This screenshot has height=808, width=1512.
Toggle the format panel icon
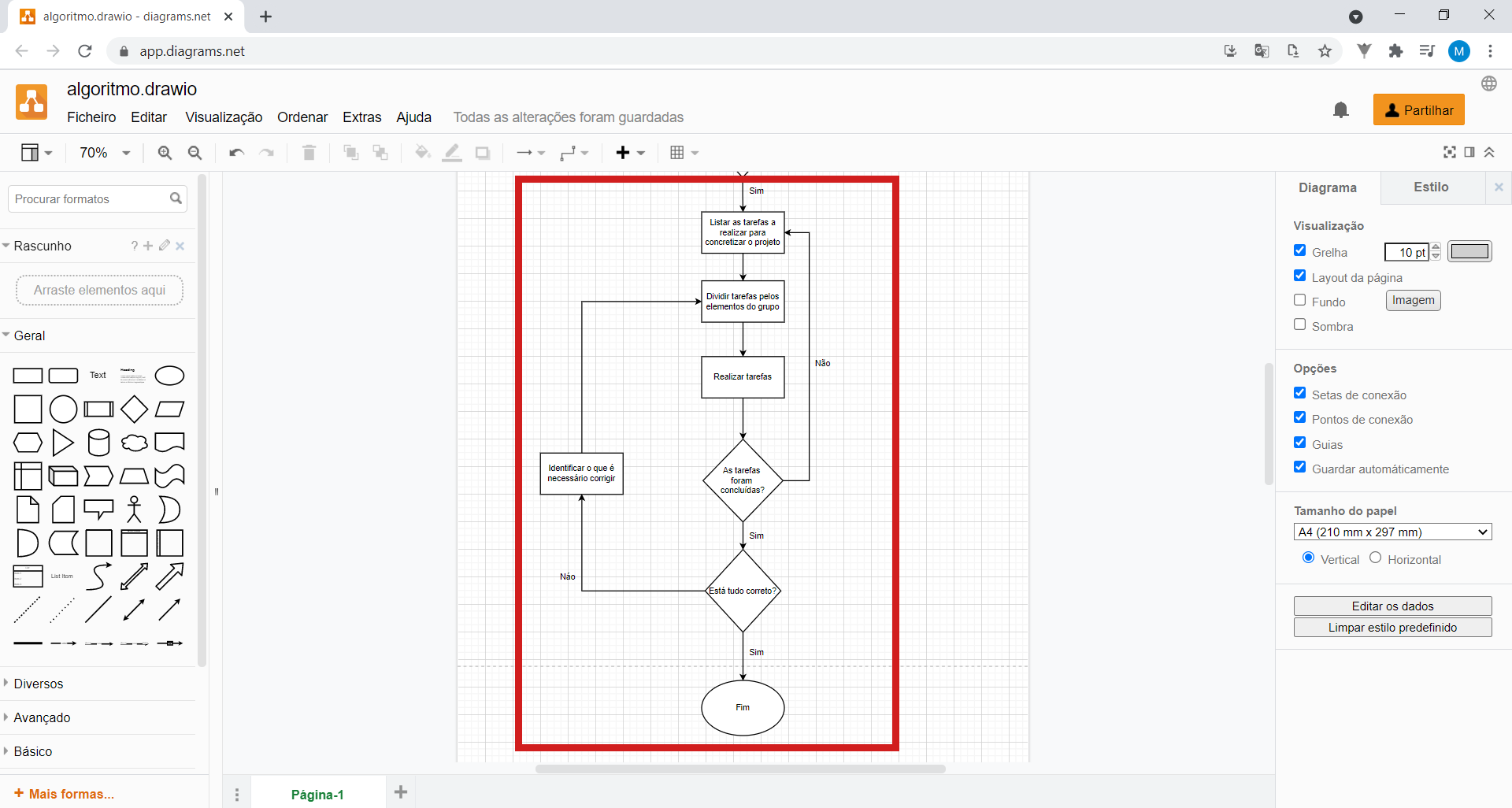click(x=1469, y=152)
